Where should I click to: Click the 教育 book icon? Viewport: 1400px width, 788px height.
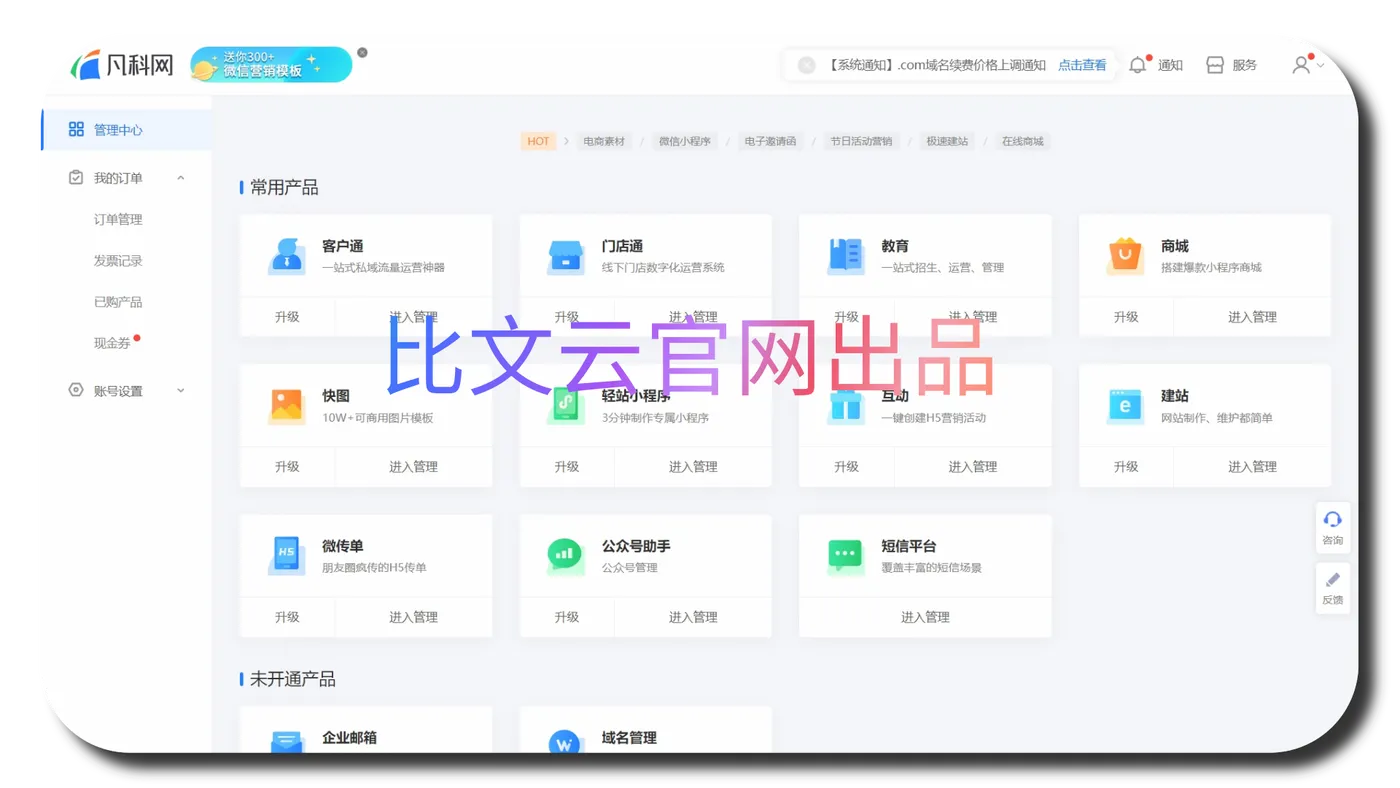(x=846, y=256)
